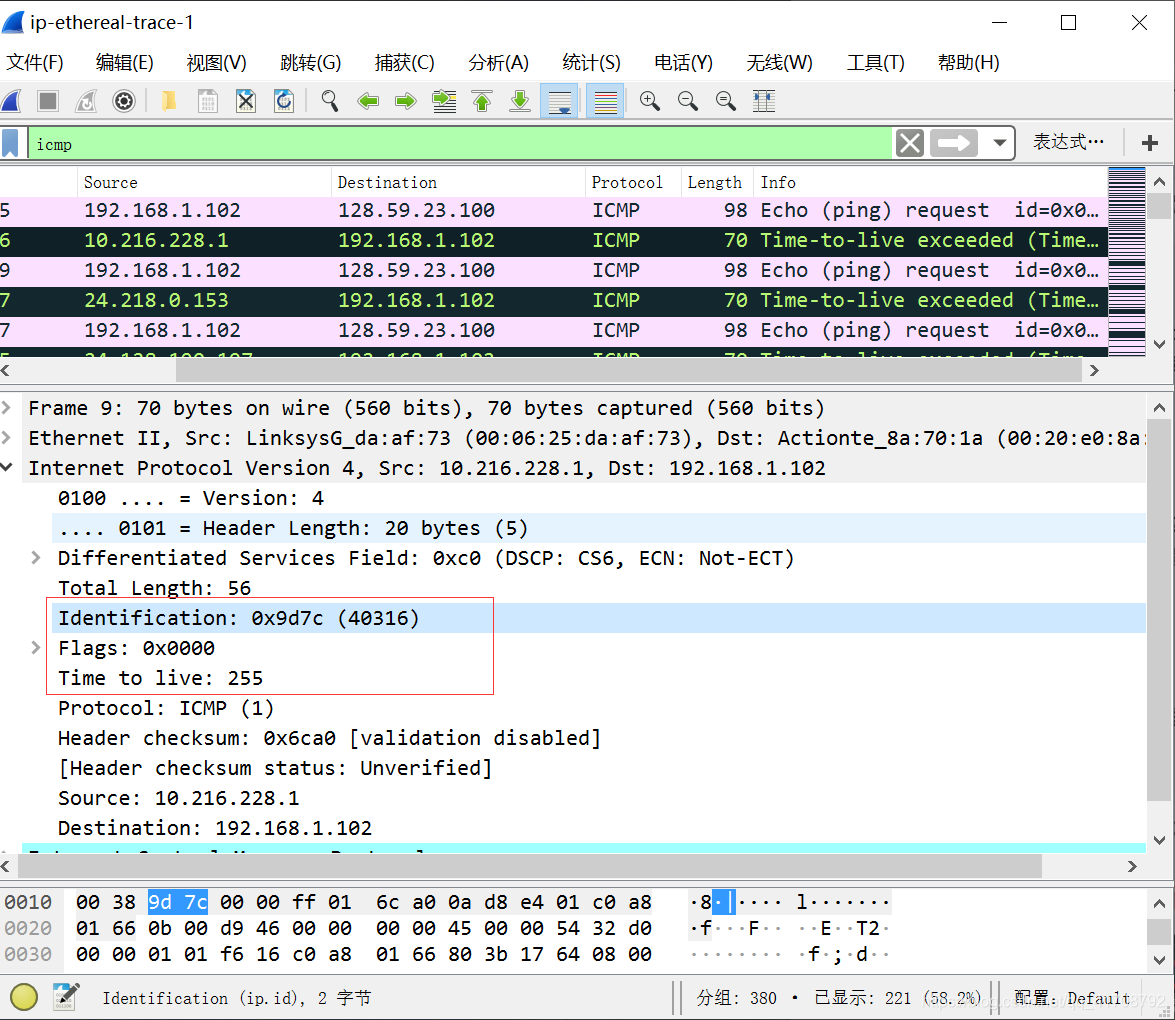Image resolution: width=1175 pixels, height=1020 pixels.
Task: Open the 工具(T) menu
Action: [875, 62]
